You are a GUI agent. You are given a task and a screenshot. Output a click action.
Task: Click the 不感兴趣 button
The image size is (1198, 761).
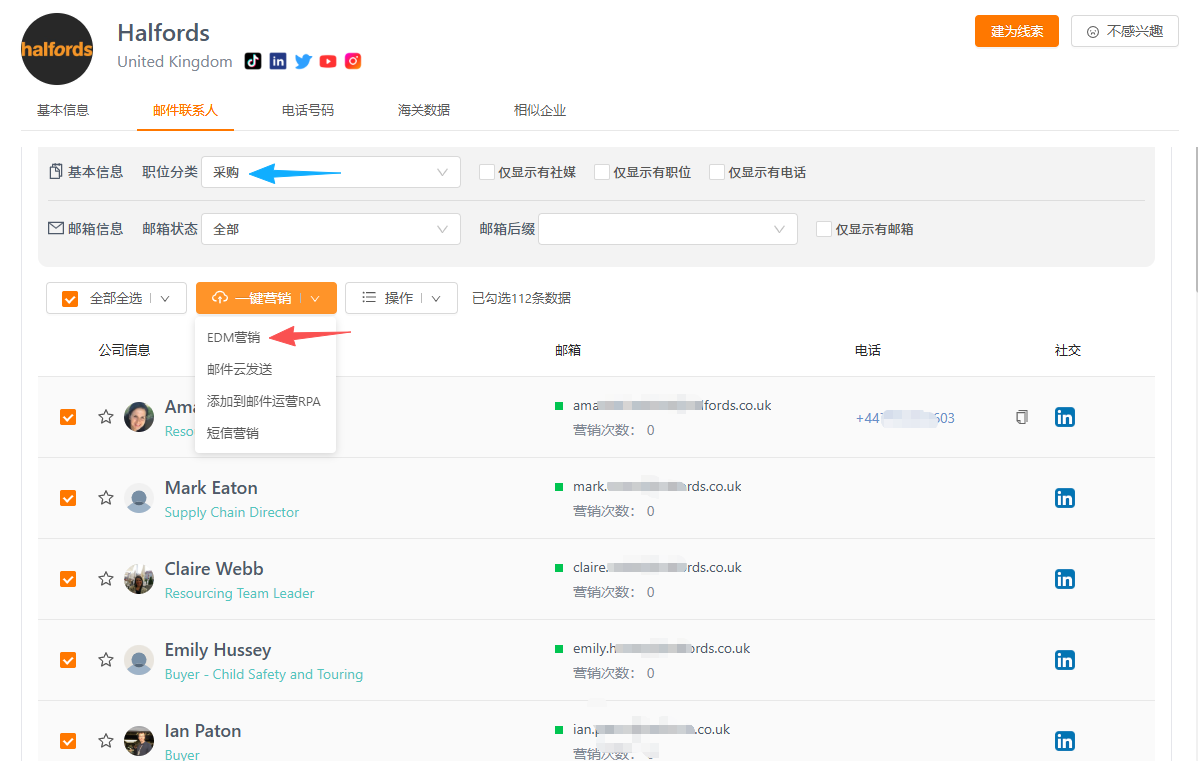1125,31
